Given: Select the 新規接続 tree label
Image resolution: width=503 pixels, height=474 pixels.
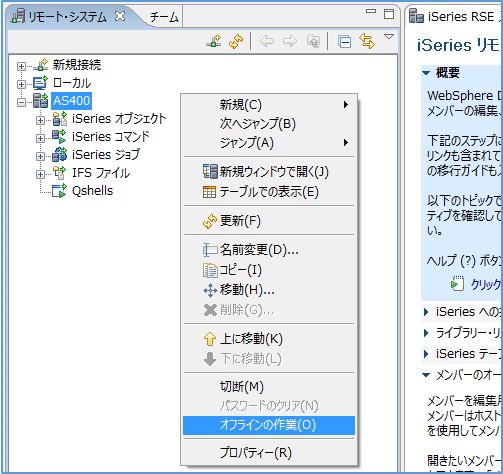Looking at the screenshot, I should coord(77,65).
